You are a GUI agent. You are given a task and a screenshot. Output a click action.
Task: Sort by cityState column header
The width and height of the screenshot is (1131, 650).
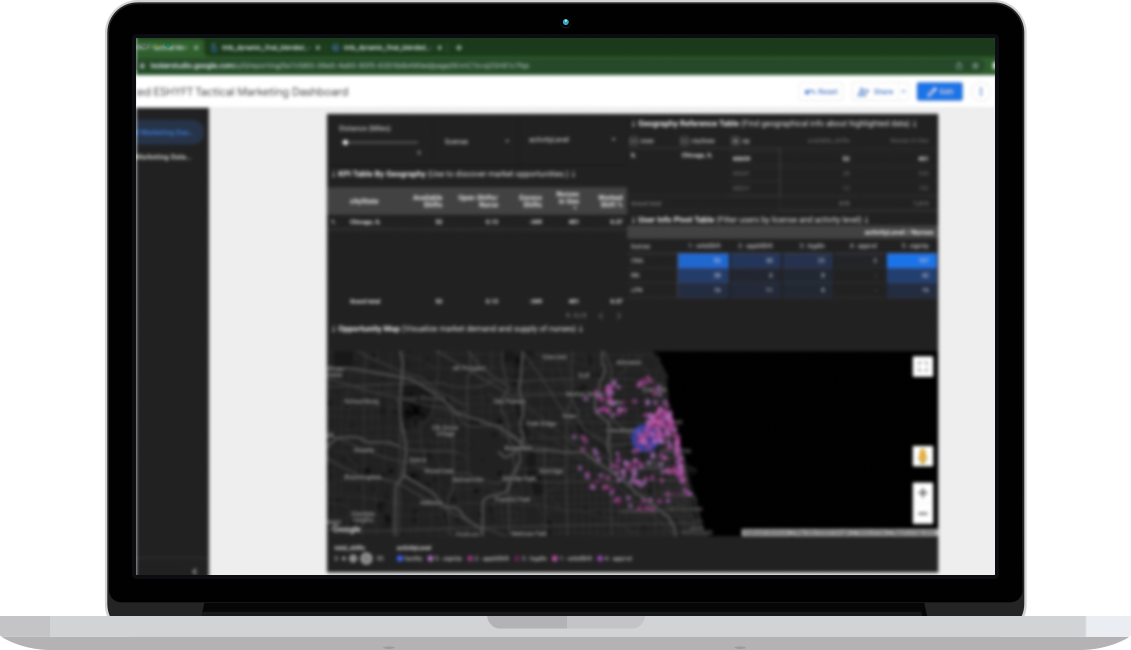tap(364, 201)
